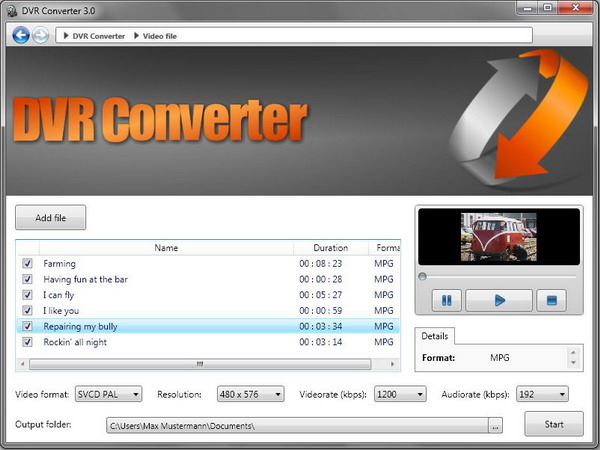The image size is (600, 450).
Task: Click the Add file button
Action: (51, 218)
